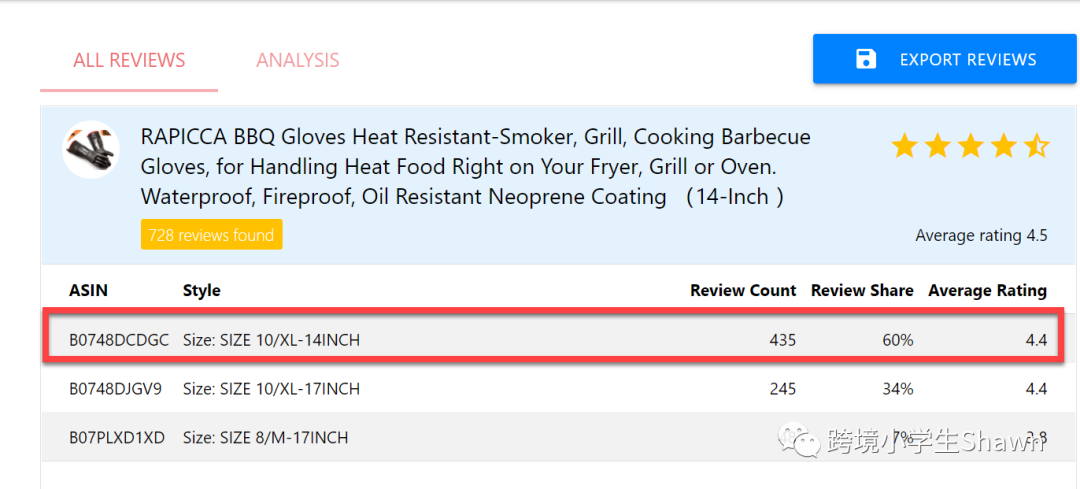Click the 728 reviews found badge

pyautogui.click(x=211, y=235)
